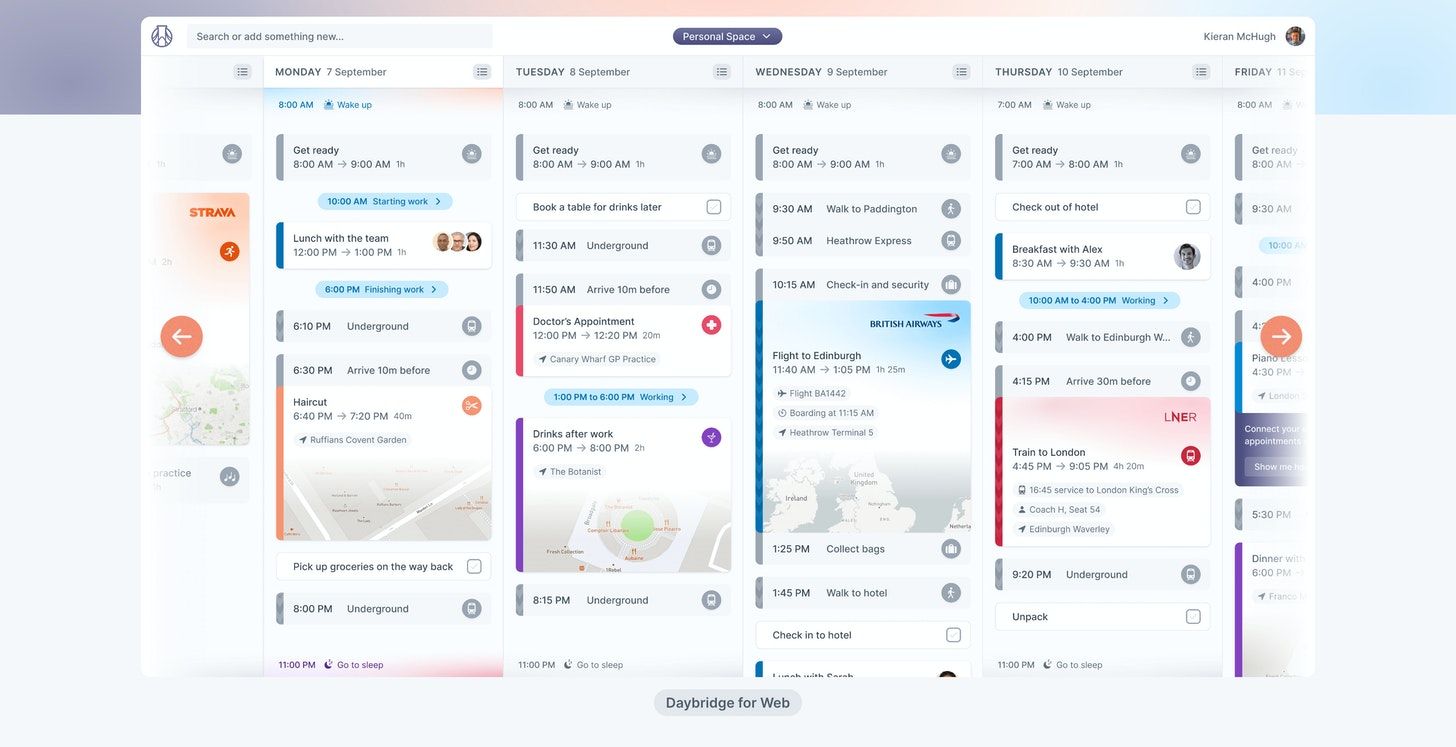Screen dimensions: 1456x747
Task: Expand Monday's 'Starting work' pill
Action: [x=385, y=201]
